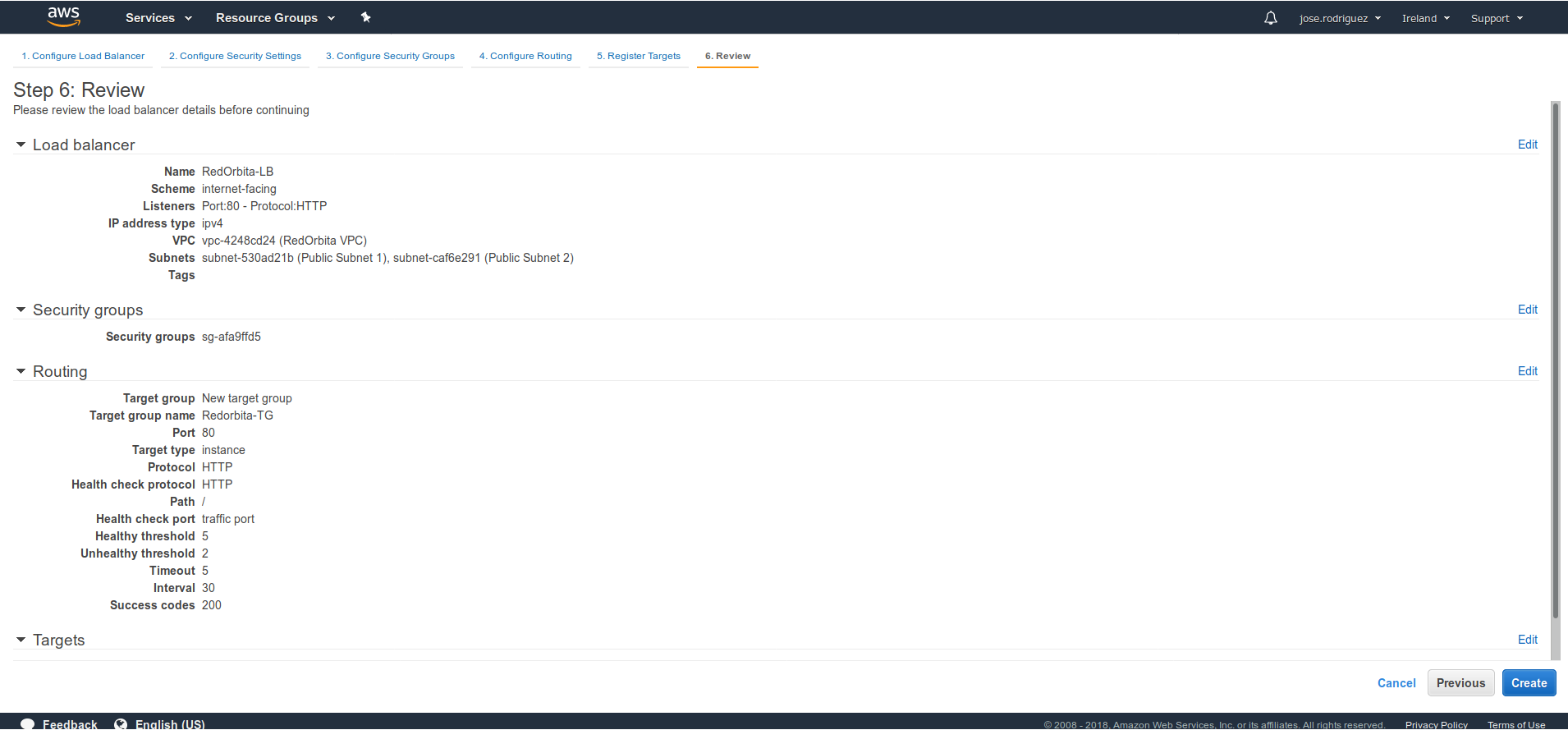This screenshot has width=1568, height=730.
Task: Click the AWS logo home icon
Action: (63, 16)
